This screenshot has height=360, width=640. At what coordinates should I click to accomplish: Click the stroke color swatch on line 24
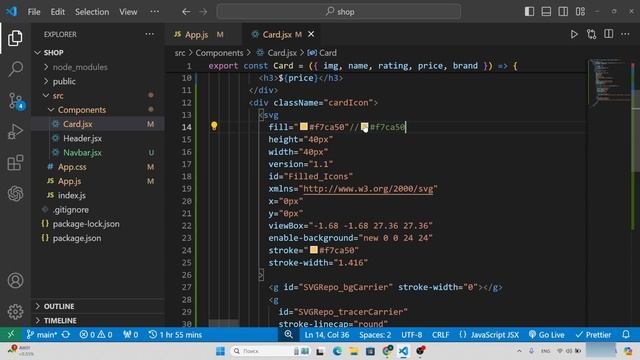click(313, 250)
